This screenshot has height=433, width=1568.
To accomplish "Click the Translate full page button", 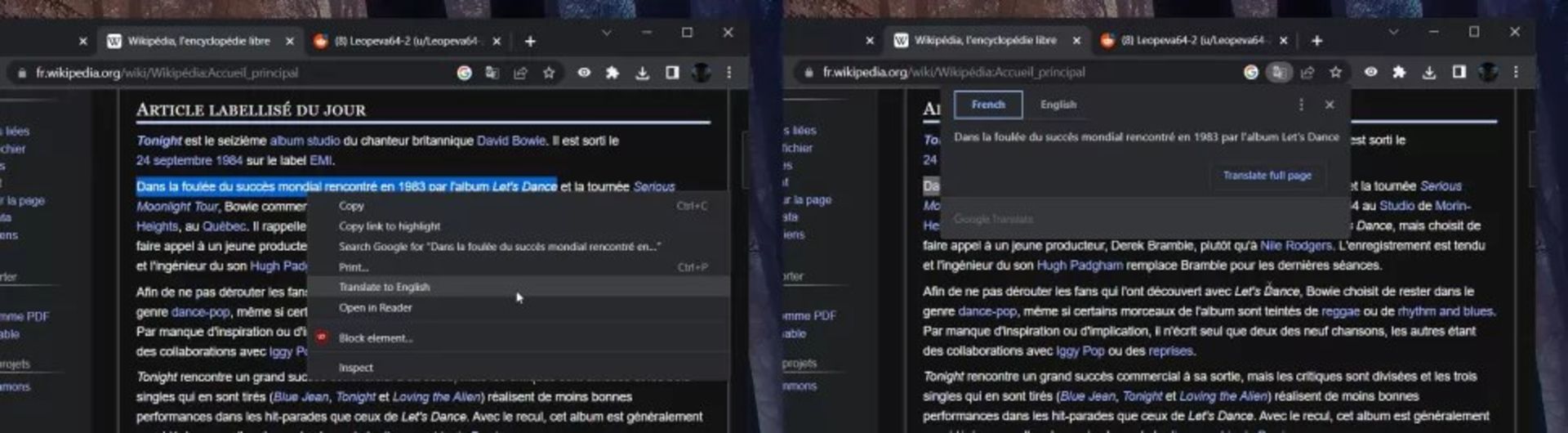I will [x=1267, y=176].
